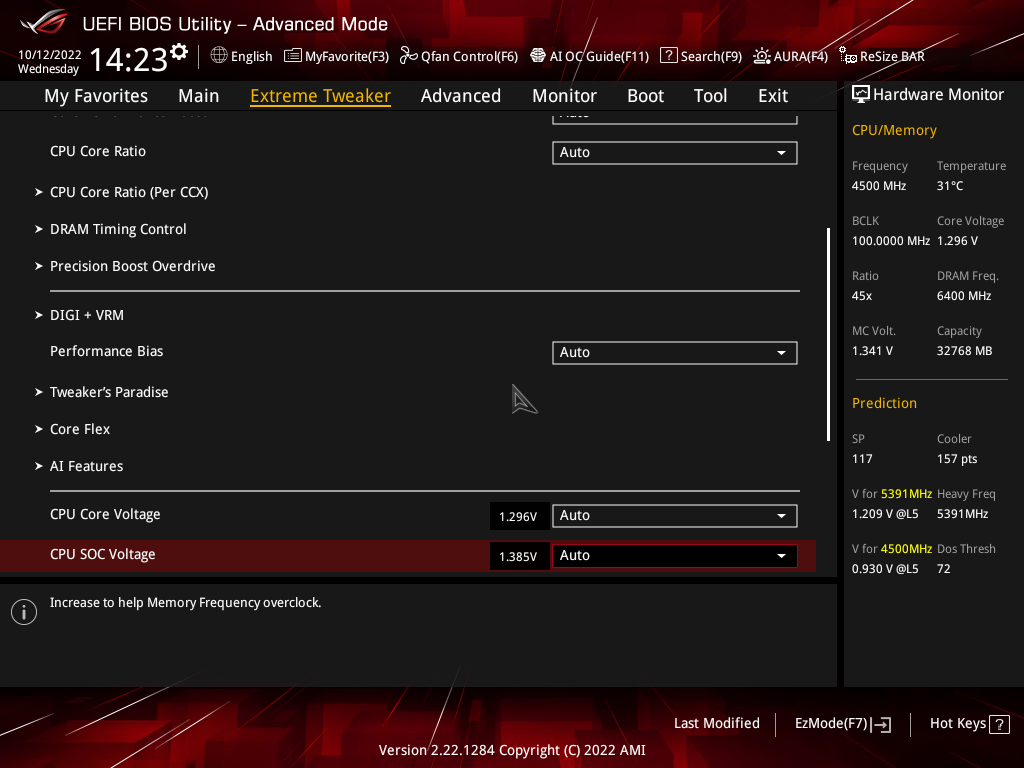Click the Hot Keys question mark icon
The height and width of the screenshot is (768, 1024).
tap(999, 724)
